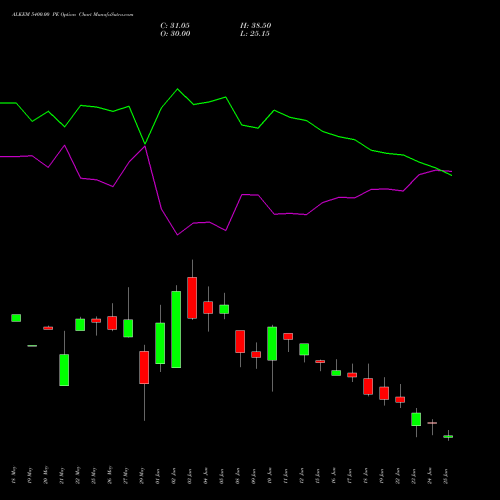This screenshot has height=500, width=500.
Task: Select the tall green candle above 02 Jun
Action: pos(176,329)
